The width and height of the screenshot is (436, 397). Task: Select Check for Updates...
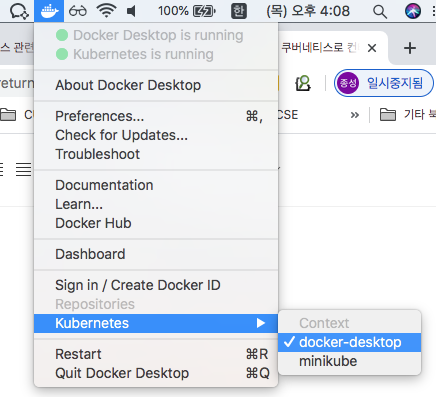point(156,135)
